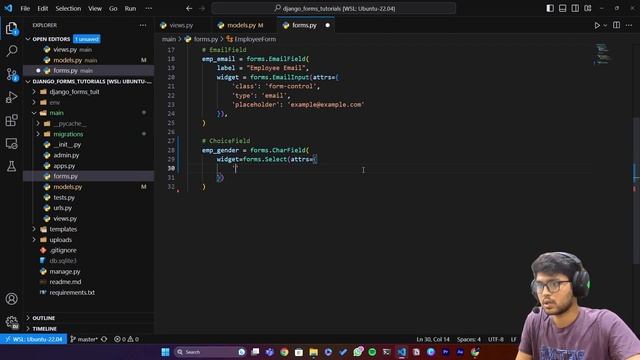This screenshot has height=360, width=640.
Task: Open the Accounts menu icon
Action: pos(11,299)
